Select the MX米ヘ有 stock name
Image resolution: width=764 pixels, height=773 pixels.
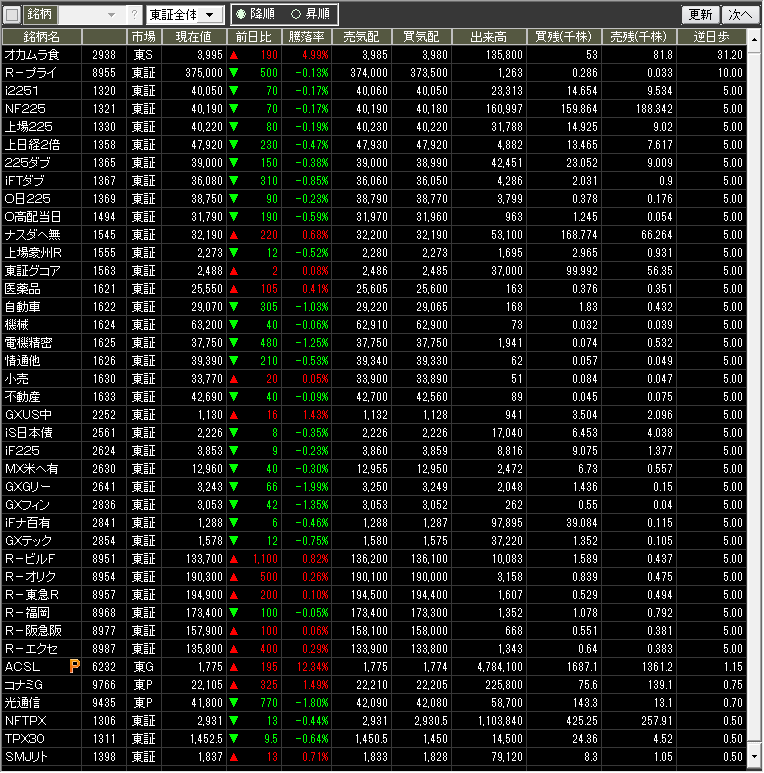click(32, 469)
